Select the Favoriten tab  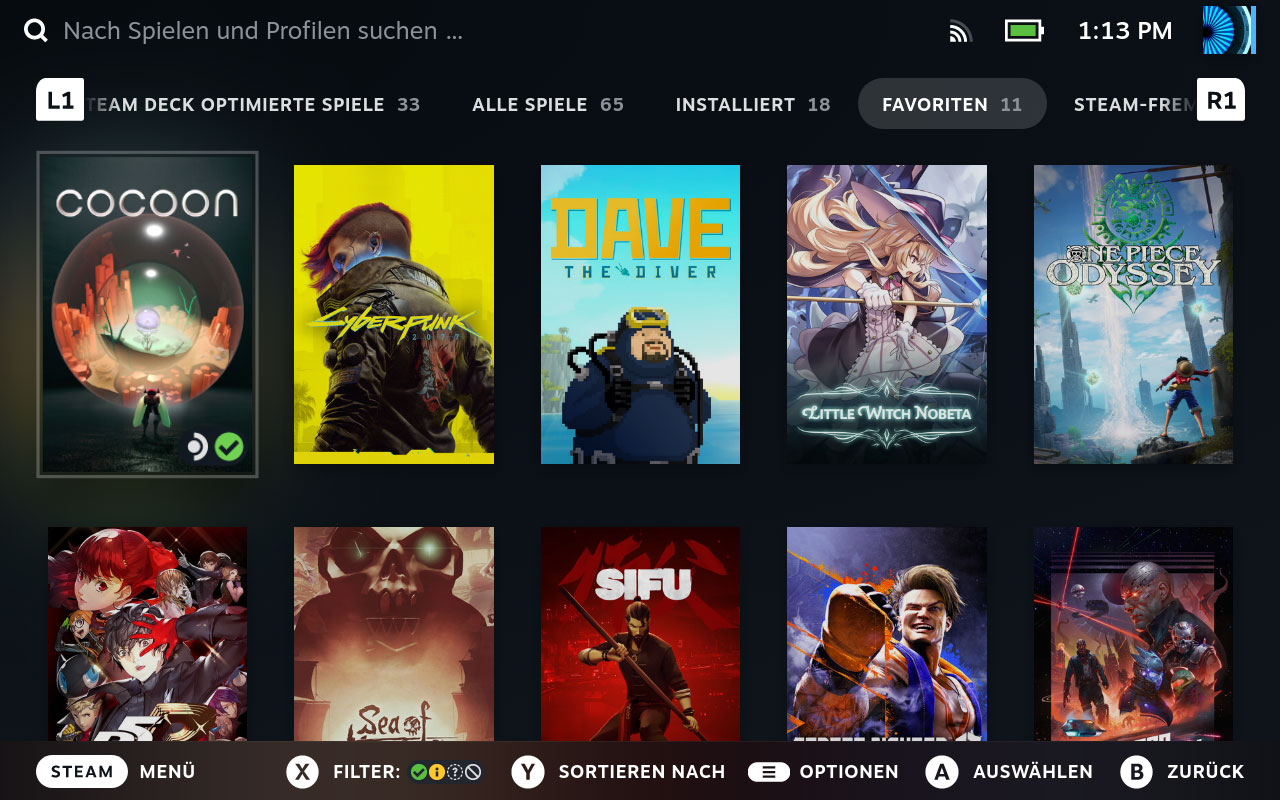coord(952,104)
